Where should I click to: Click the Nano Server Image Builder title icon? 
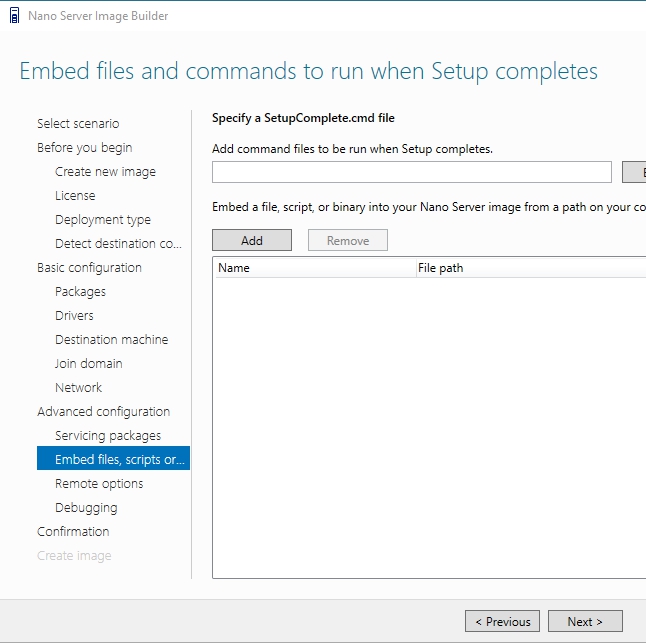point(14,16)
